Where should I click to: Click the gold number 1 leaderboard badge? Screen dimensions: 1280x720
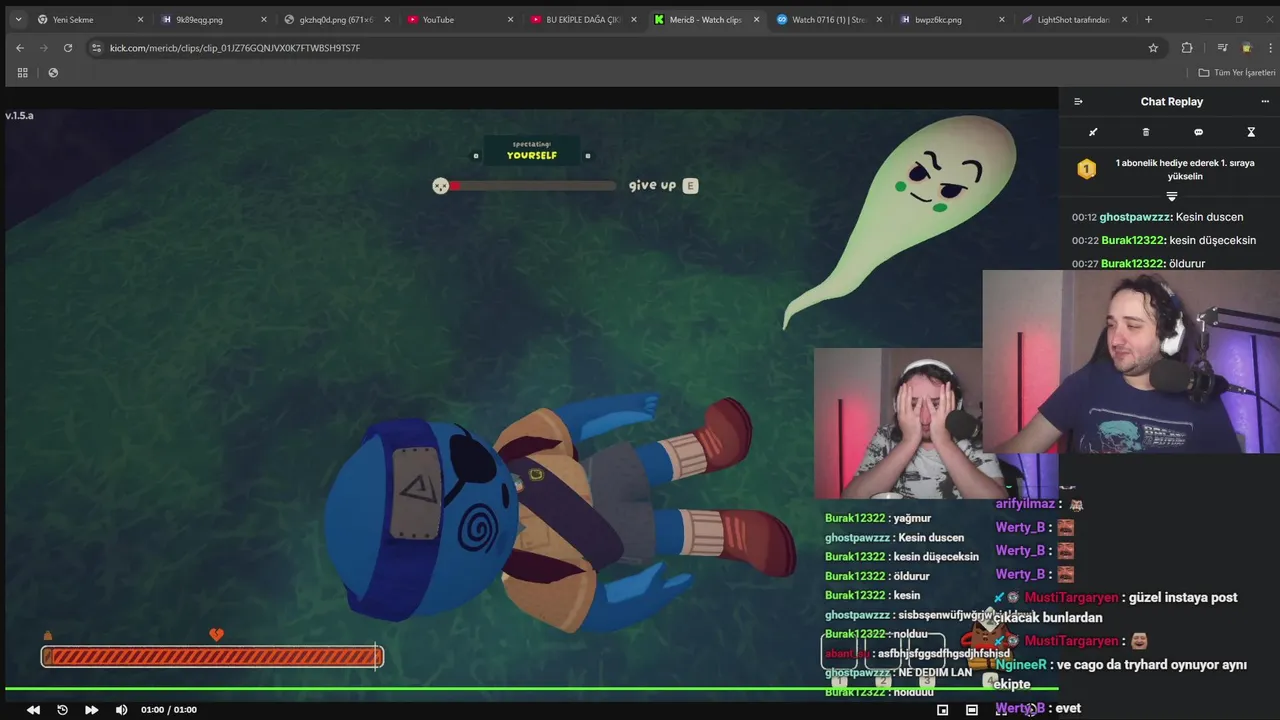pyautogui.click(x=1086, y=169)
